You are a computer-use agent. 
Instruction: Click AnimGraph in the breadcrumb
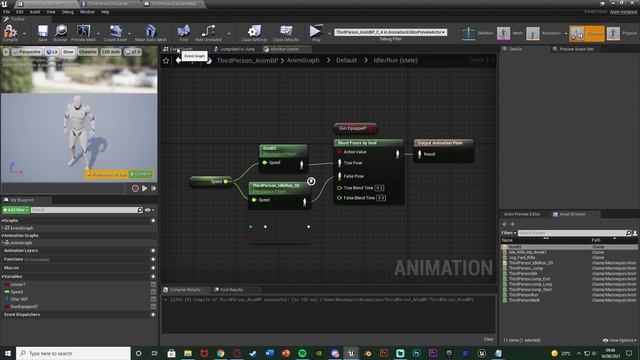[303, 60]
